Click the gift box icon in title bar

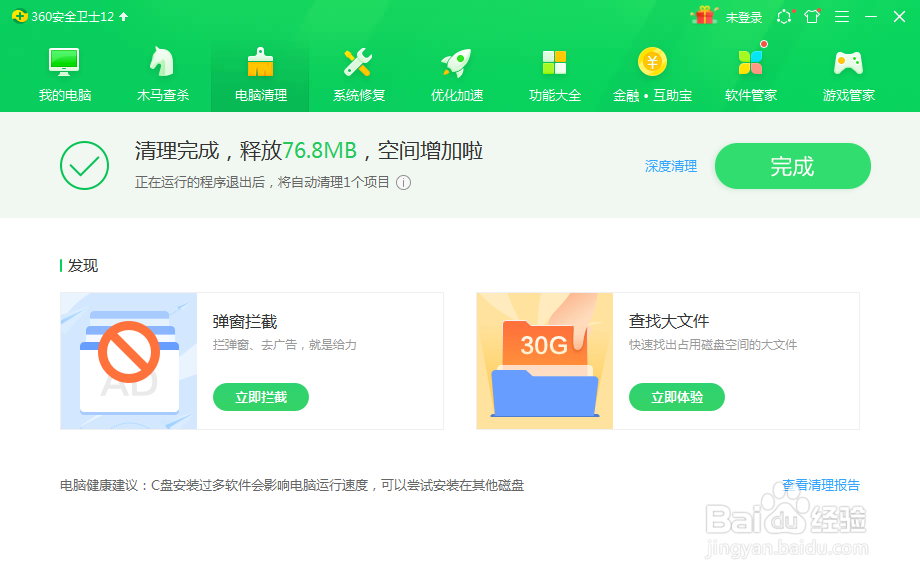[705, 16]
